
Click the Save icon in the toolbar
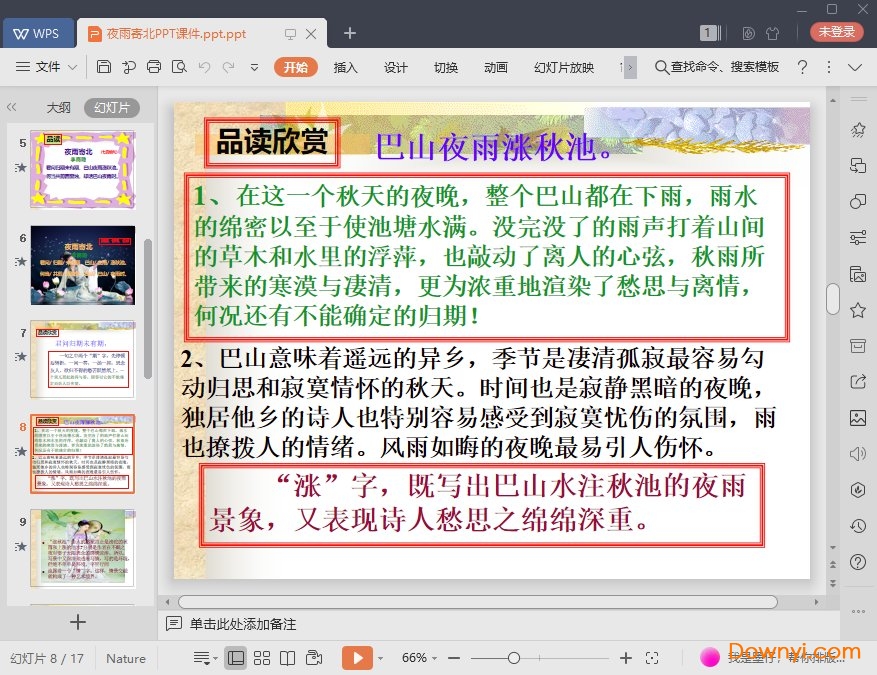click(x=104, y=67)
